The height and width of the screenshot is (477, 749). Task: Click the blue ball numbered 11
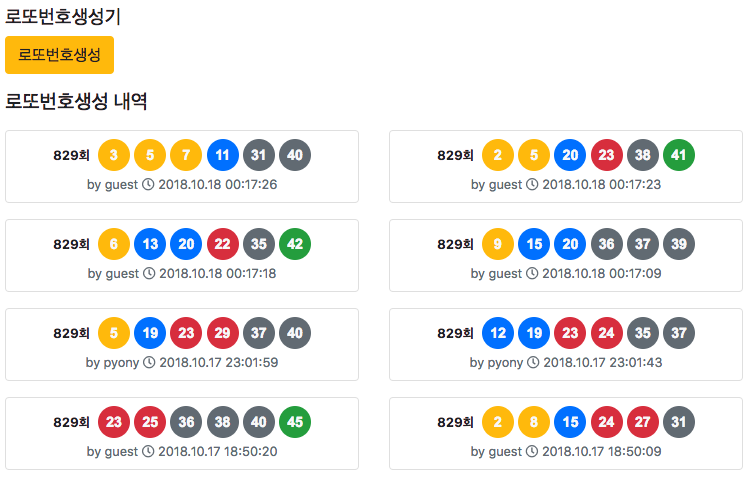pos(223,155)
